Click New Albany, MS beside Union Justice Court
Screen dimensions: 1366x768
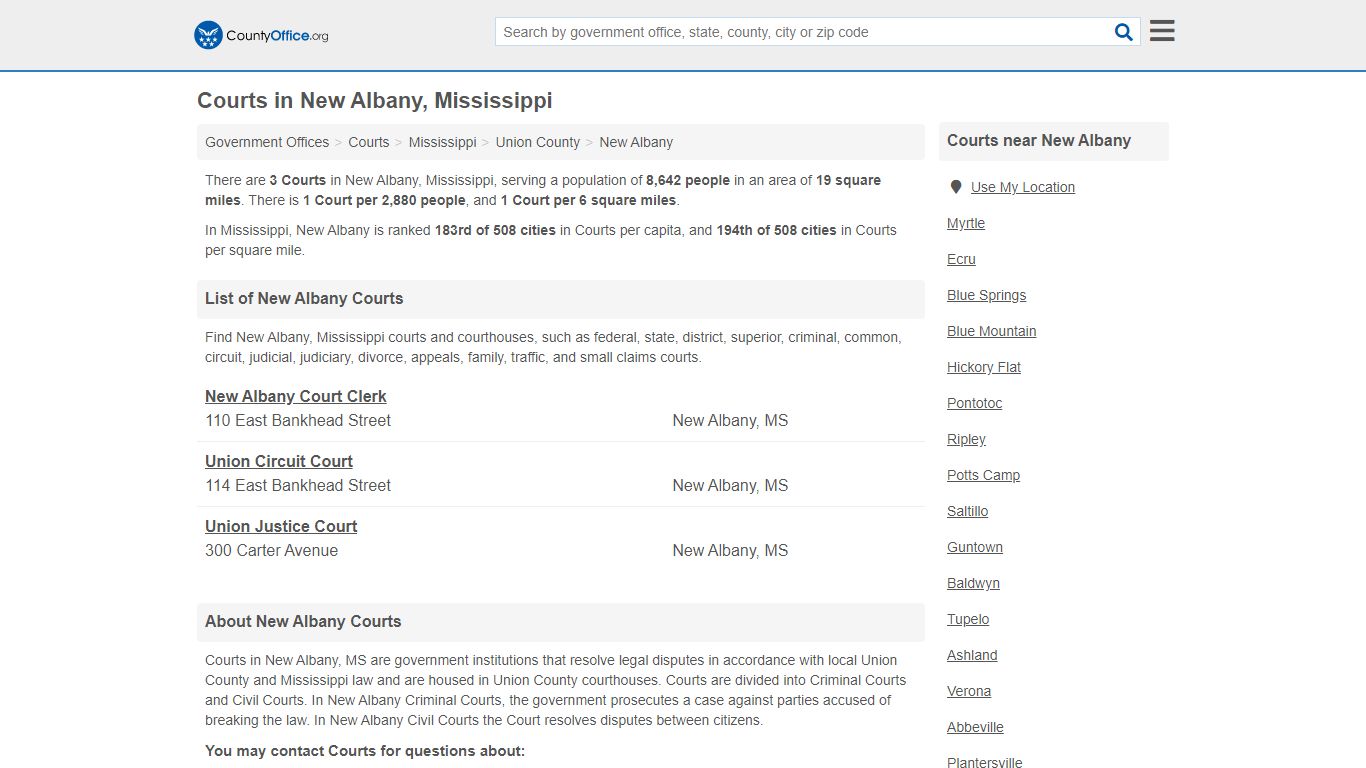click(x=730, y=550)
